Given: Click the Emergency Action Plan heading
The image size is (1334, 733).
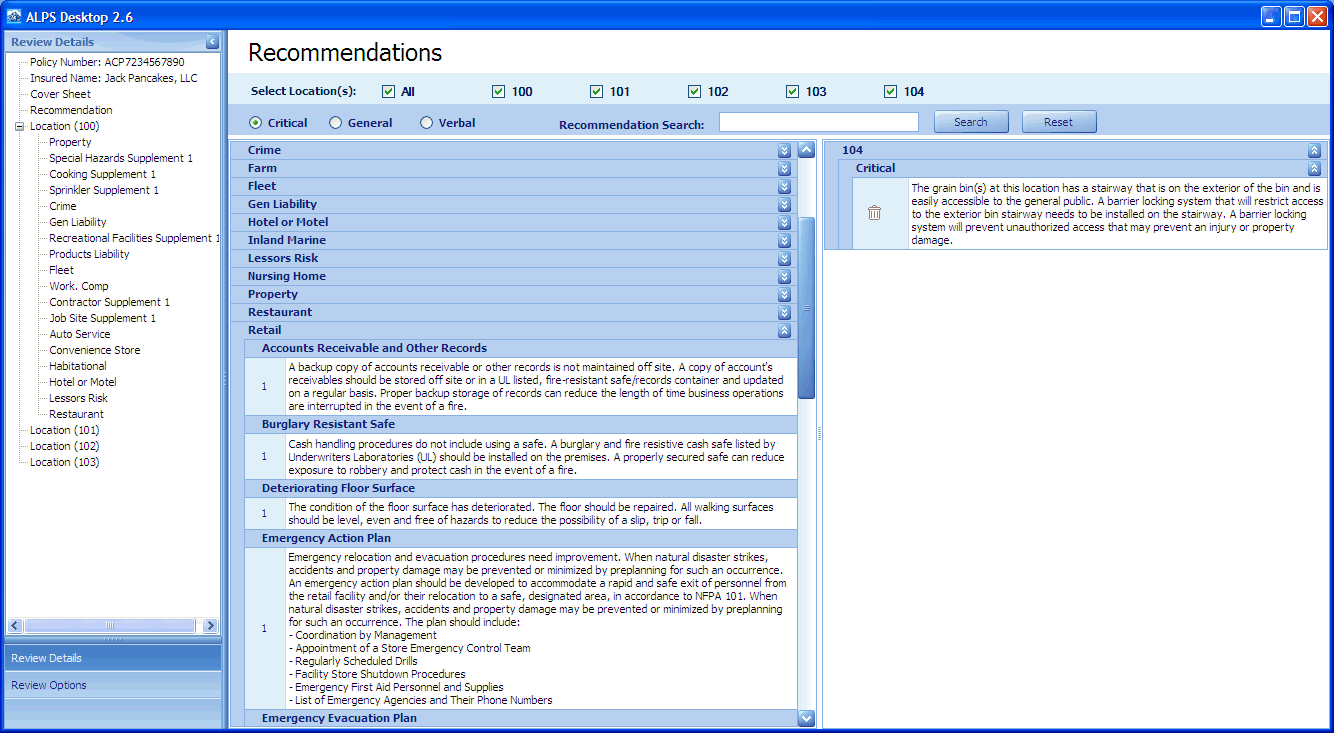Looking at the screenshot, I should pos(326,538).
